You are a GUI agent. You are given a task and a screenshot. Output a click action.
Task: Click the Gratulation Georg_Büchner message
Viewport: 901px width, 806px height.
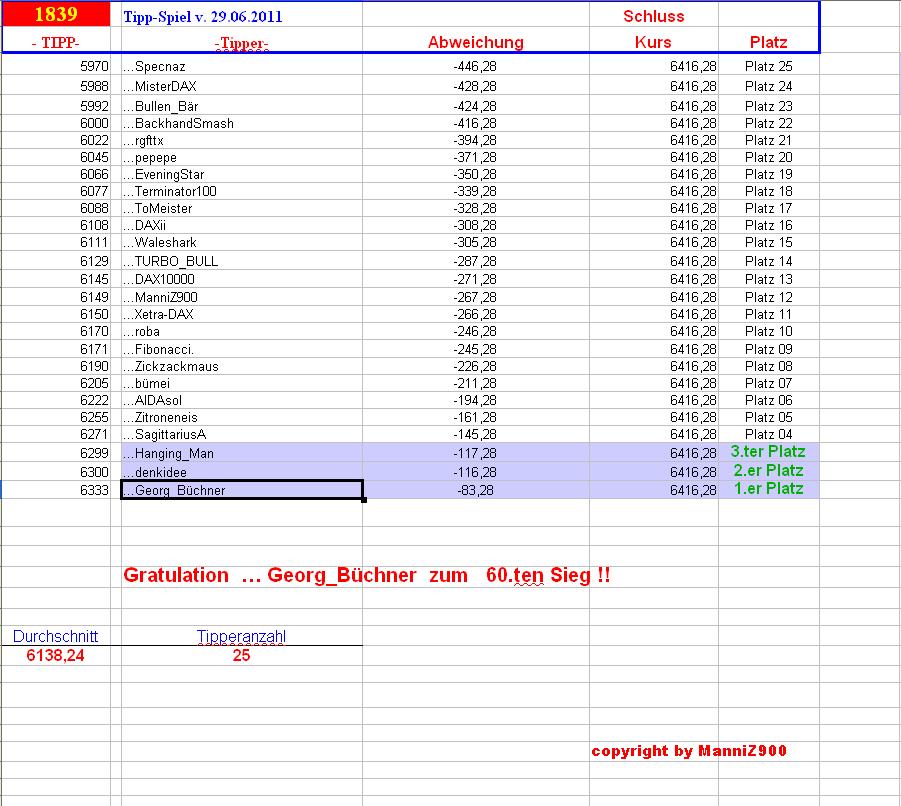pyautogui.click(x=367, y=575)
